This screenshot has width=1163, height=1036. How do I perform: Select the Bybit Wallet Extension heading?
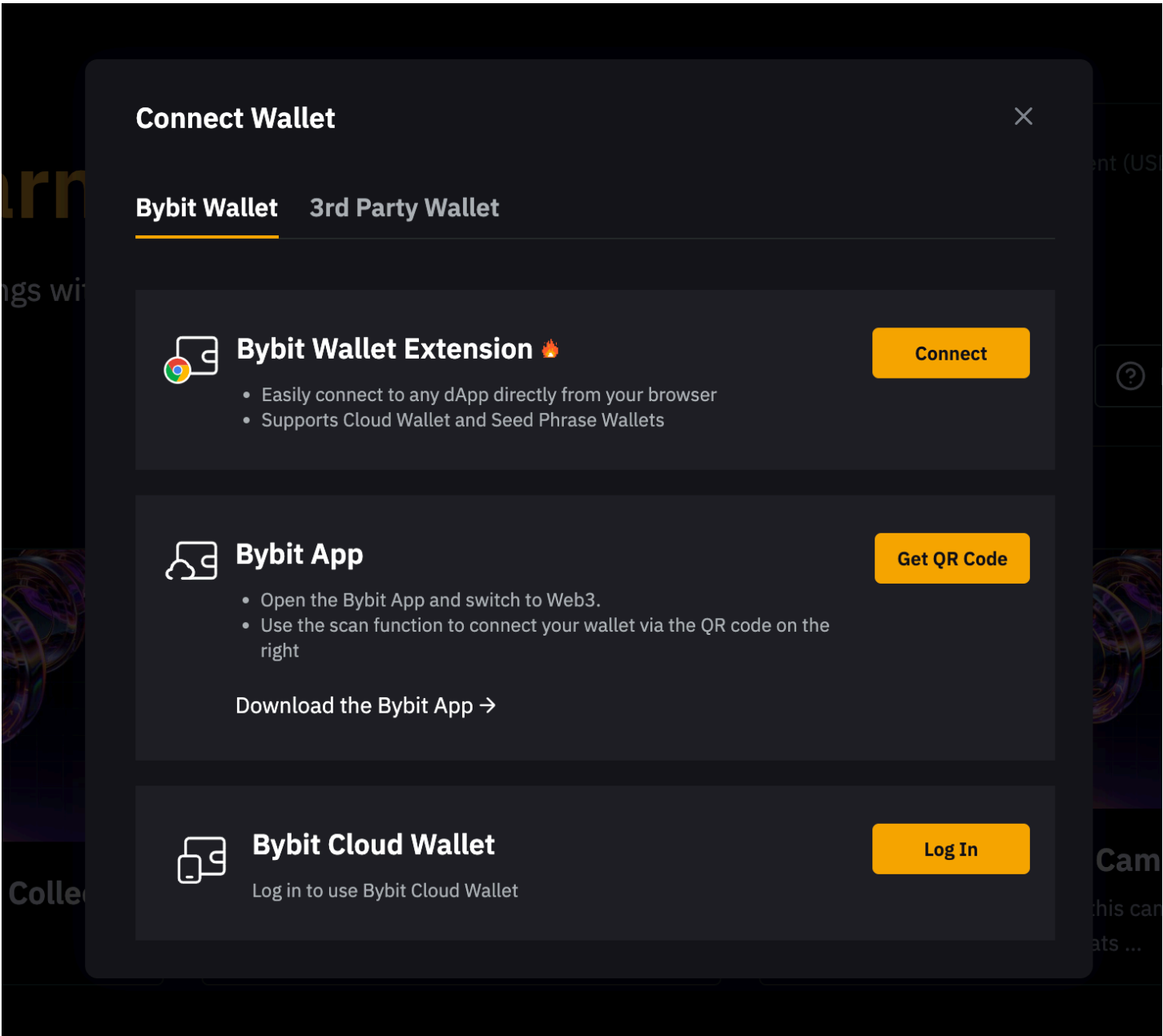[x=384, y=349]
